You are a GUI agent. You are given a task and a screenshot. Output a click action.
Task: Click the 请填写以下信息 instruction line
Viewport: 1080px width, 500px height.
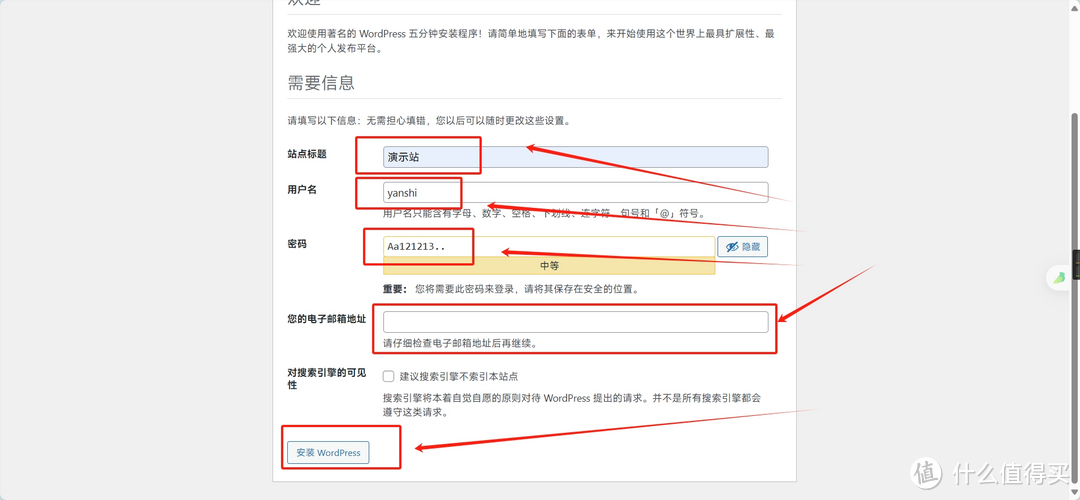click(429, 121)
